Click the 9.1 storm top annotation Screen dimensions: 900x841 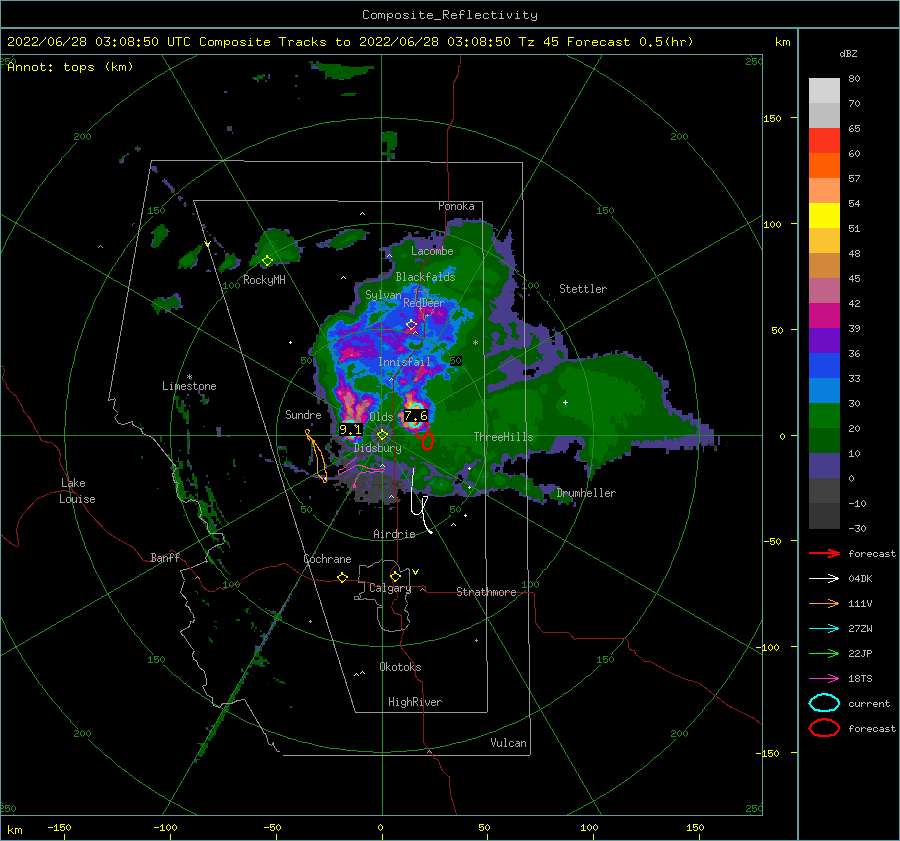[x=350, y=429]
